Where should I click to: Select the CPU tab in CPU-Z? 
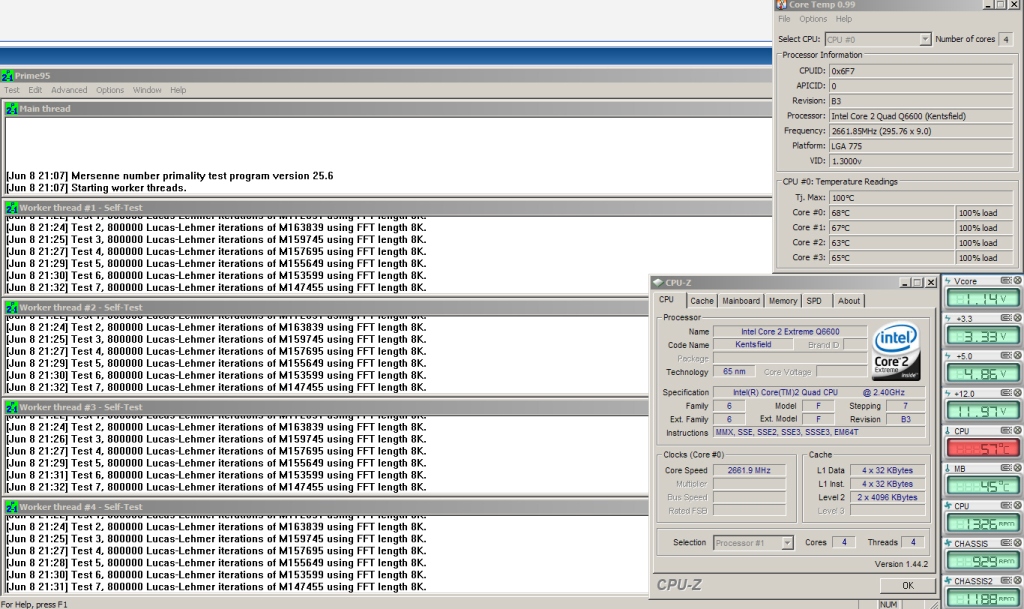point(667,300)
